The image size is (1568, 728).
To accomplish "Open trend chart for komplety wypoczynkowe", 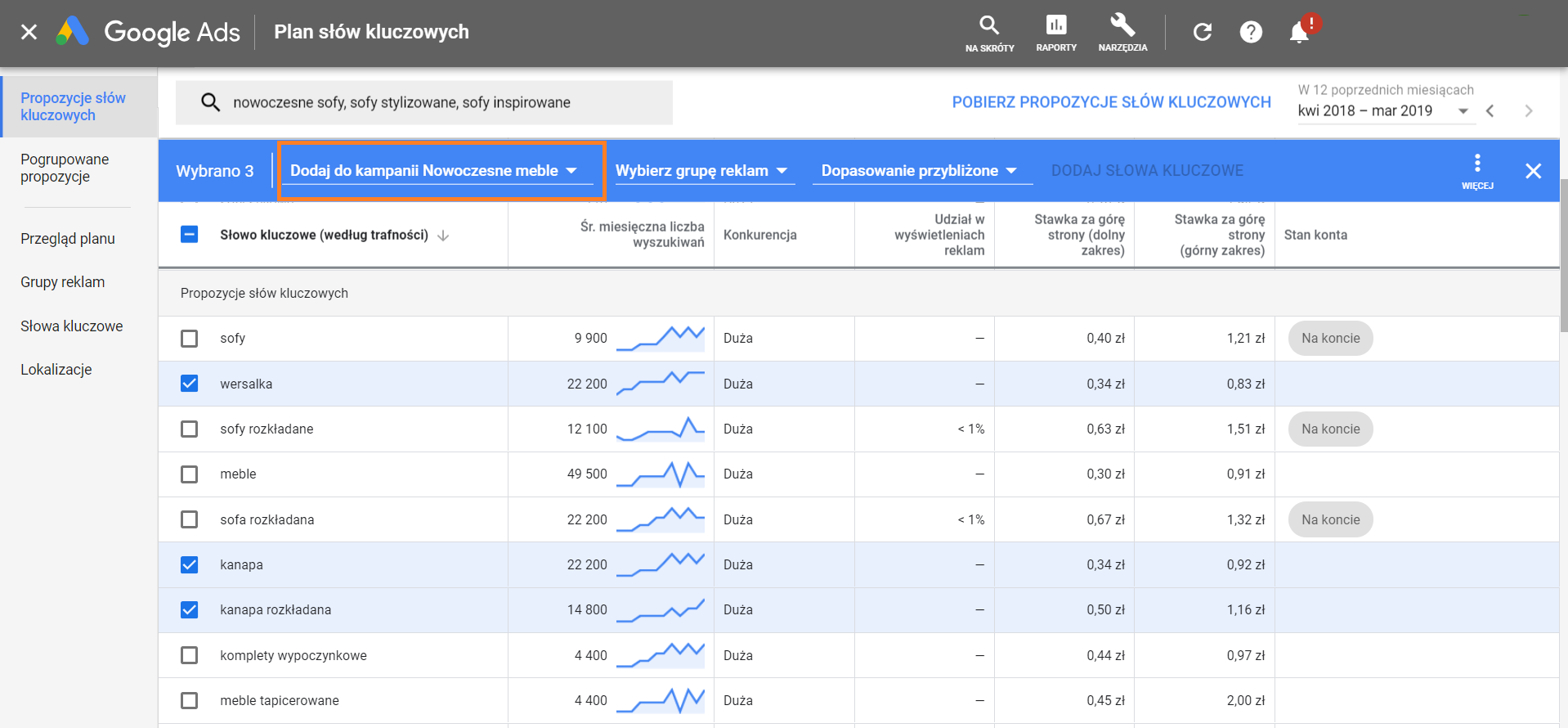I will click(661, 655).
